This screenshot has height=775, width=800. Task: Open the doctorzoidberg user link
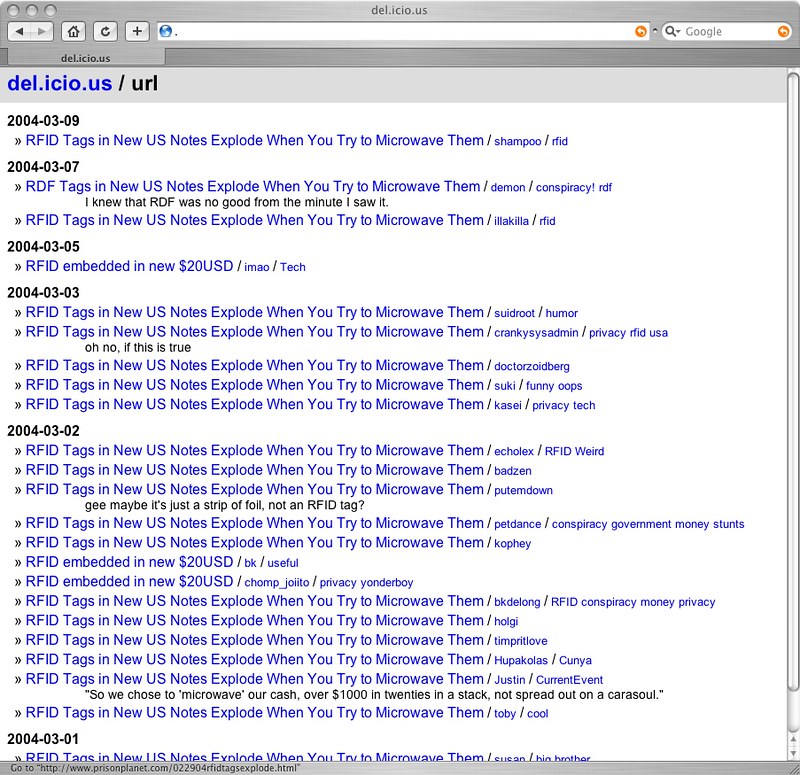[532, 366]
